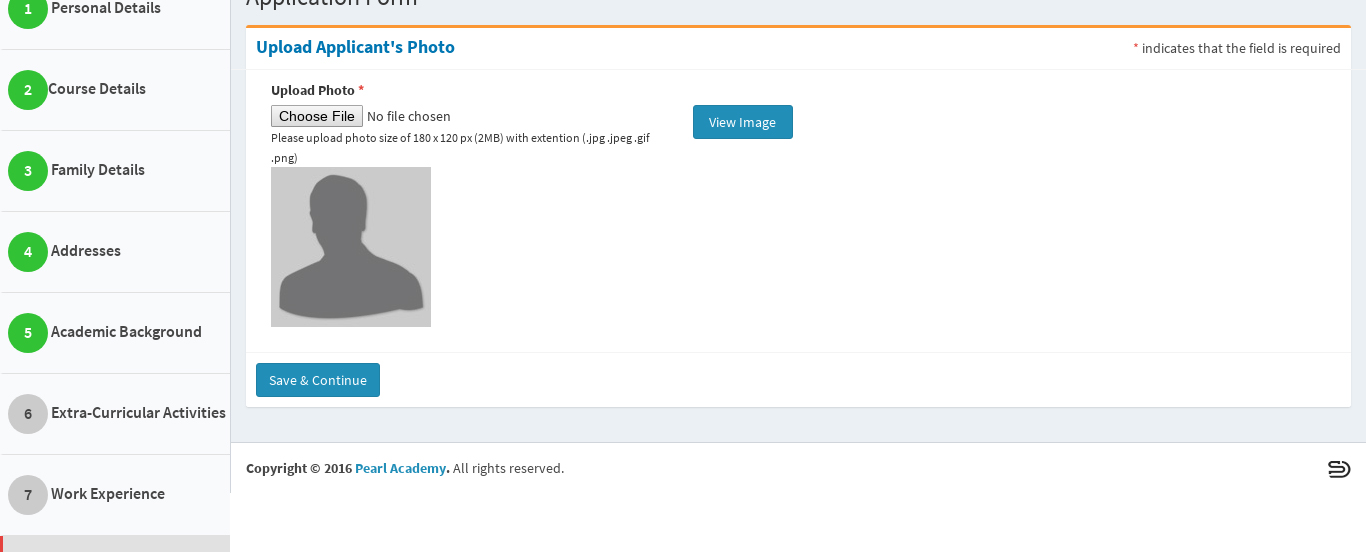
Task: Click the logo icon in the footer
Action: tap(1339, 469)
